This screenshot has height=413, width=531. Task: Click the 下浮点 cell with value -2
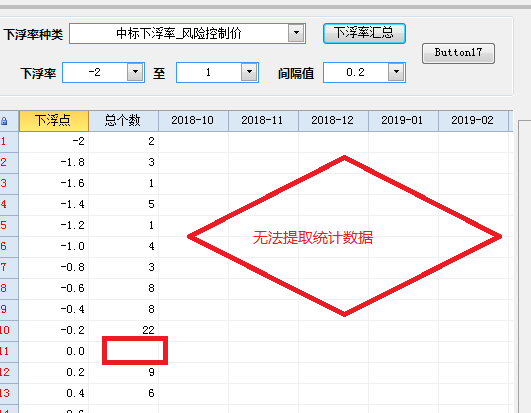pos(54,142)
